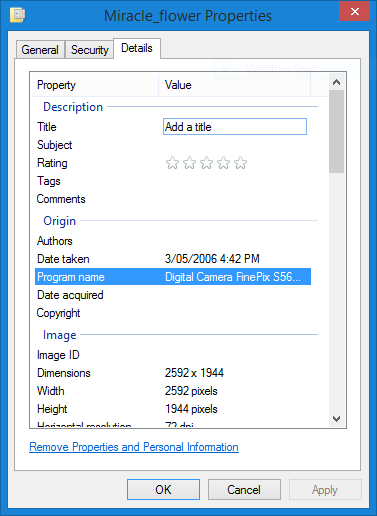Select the Tags property row
Screen dimensions: 377x516
[173, 181]
